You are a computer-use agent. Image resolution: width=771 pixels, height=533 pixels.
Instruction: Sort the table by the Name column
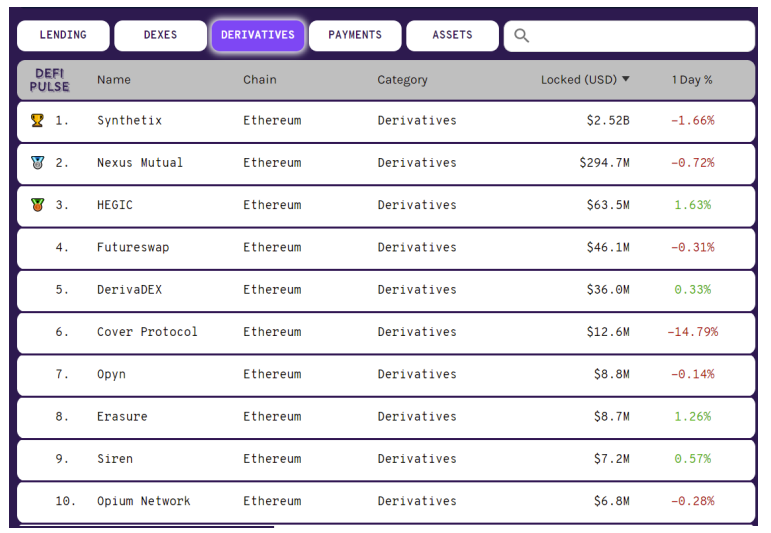(x=114, y=80)
